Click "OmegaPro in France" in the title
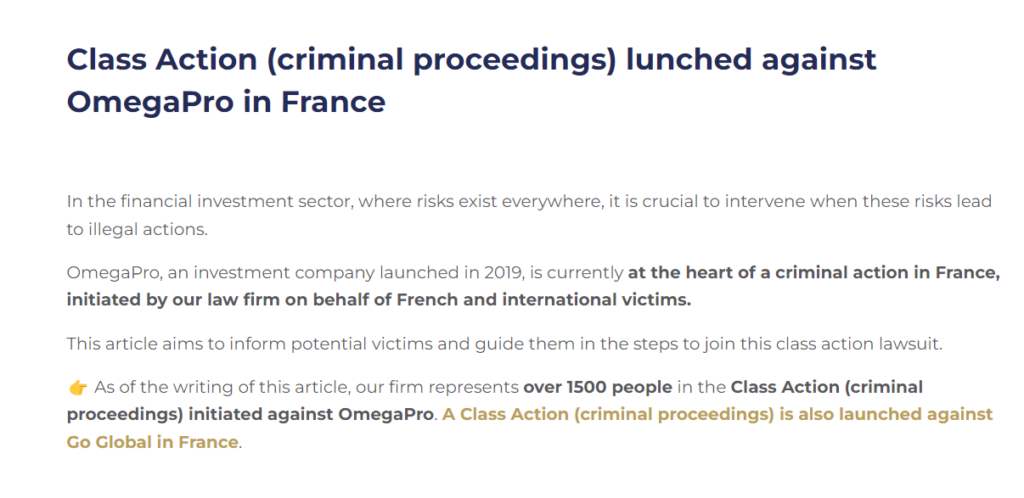Image resolution: width=1024 pixels, height=498 pixels. 226,101
